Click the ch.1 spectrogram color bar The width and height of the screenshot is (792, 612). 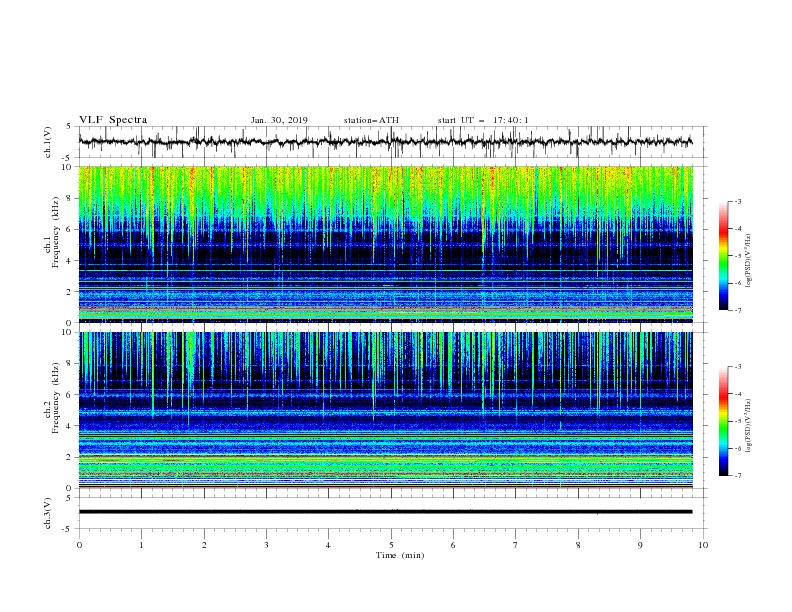(x=723, y=256)
